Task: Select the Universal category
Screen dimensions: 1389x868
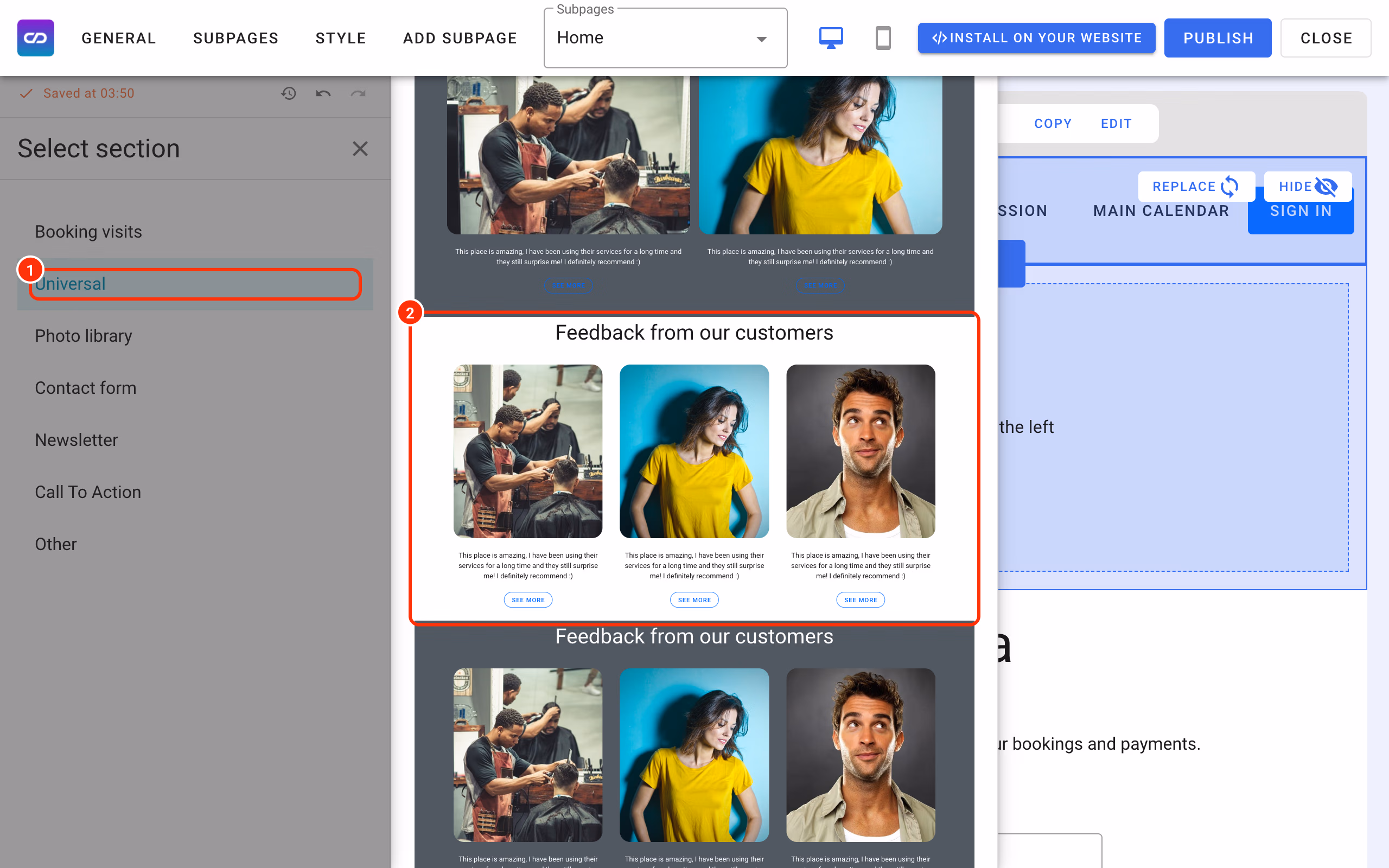Action: click(195, 284)
